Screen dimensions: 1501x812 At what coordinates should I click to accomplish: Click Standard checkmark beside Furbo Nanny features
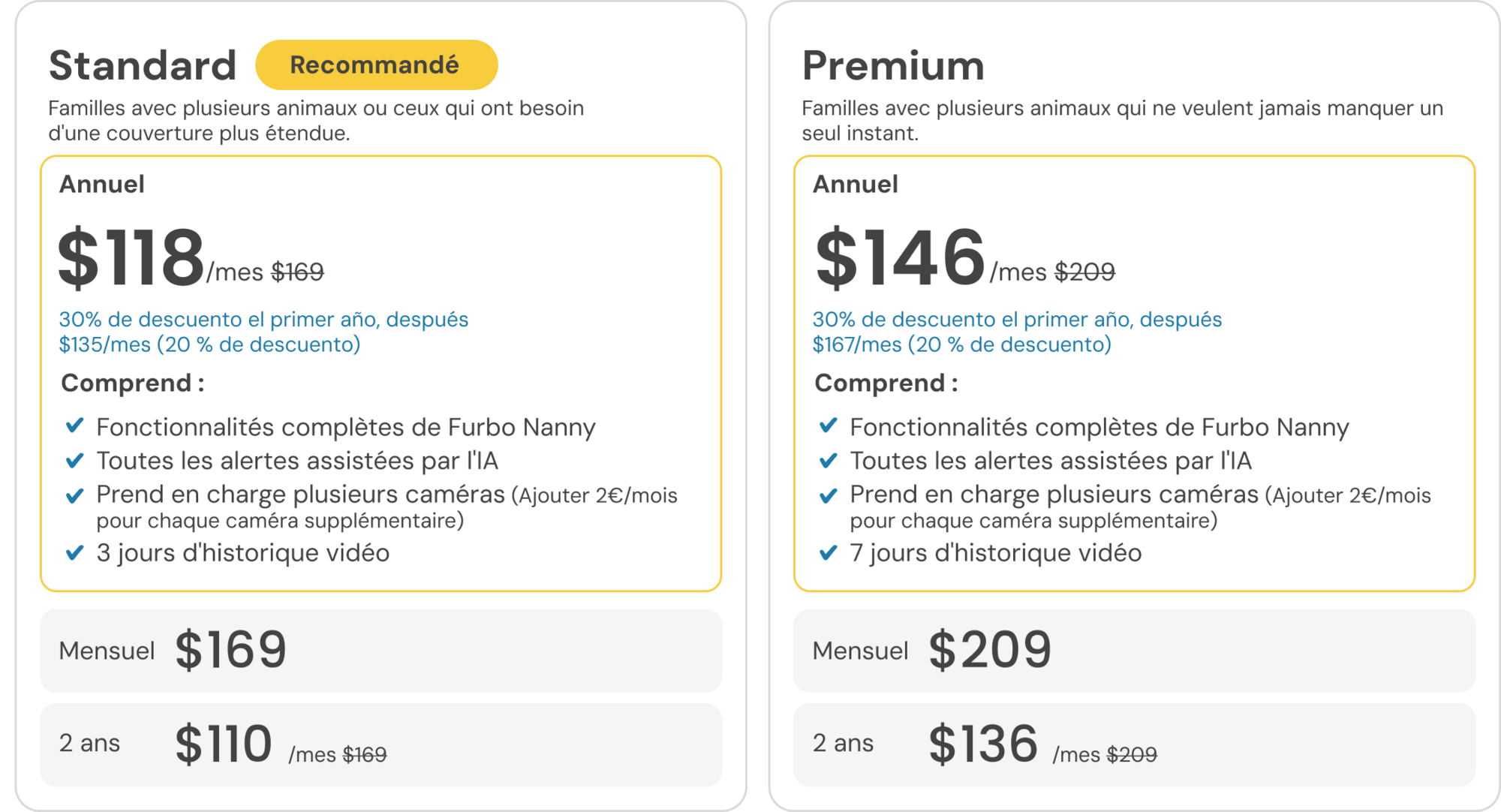(x=75, y=426)
